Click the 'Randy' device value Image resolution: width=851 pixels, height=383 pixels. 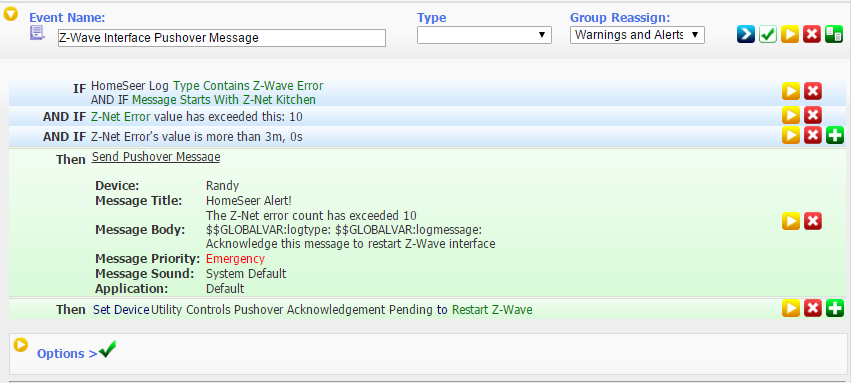[223, 186]
